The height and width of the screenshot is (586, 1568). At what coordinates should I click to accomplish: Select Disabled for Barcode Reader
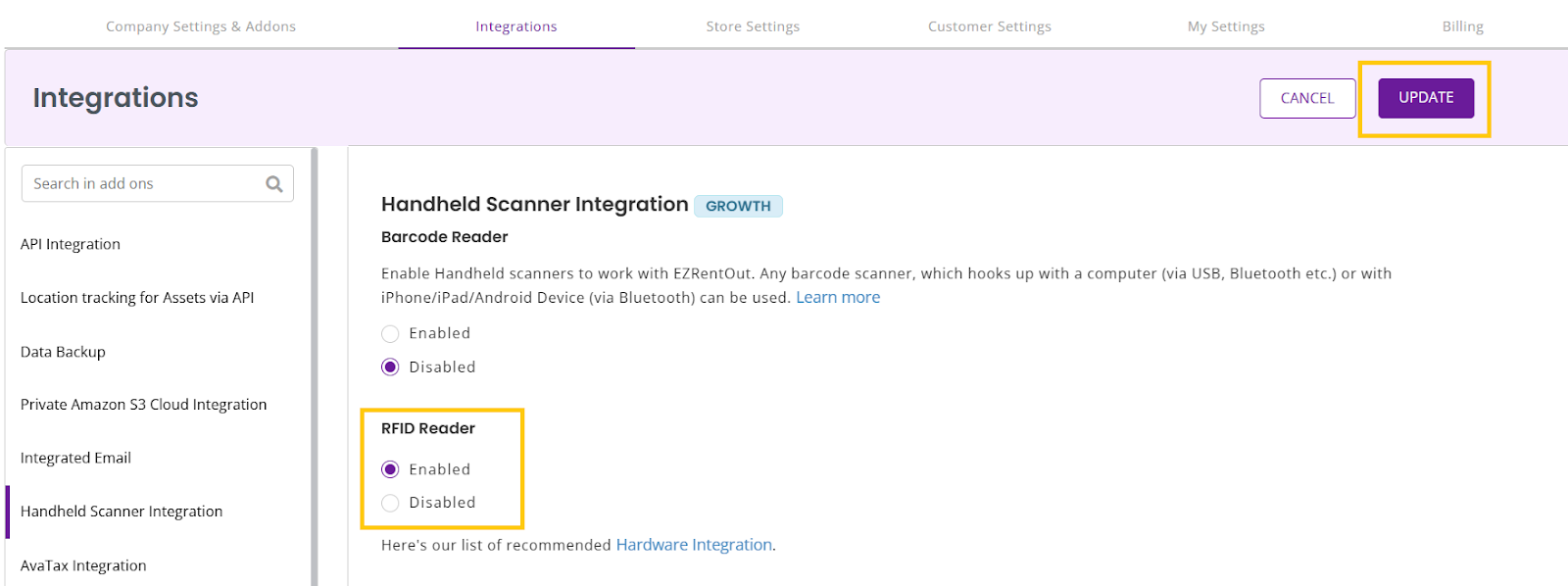pos(390,367)
